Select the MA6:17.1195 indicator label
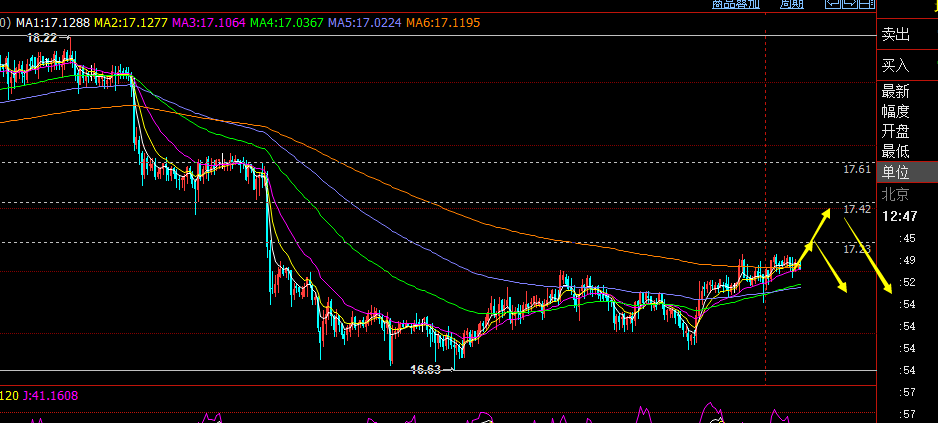This screenshot has width=938, height=423. [x=443, y=23]
